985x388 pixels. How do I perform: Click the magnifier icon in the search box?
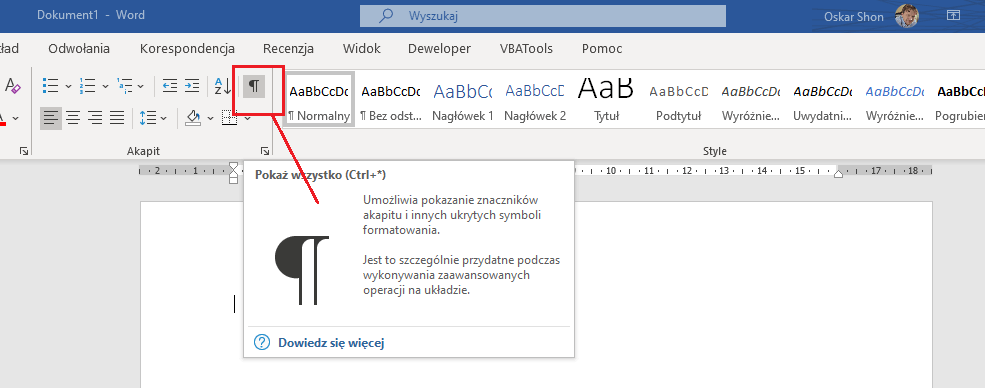tap(386, 16)
